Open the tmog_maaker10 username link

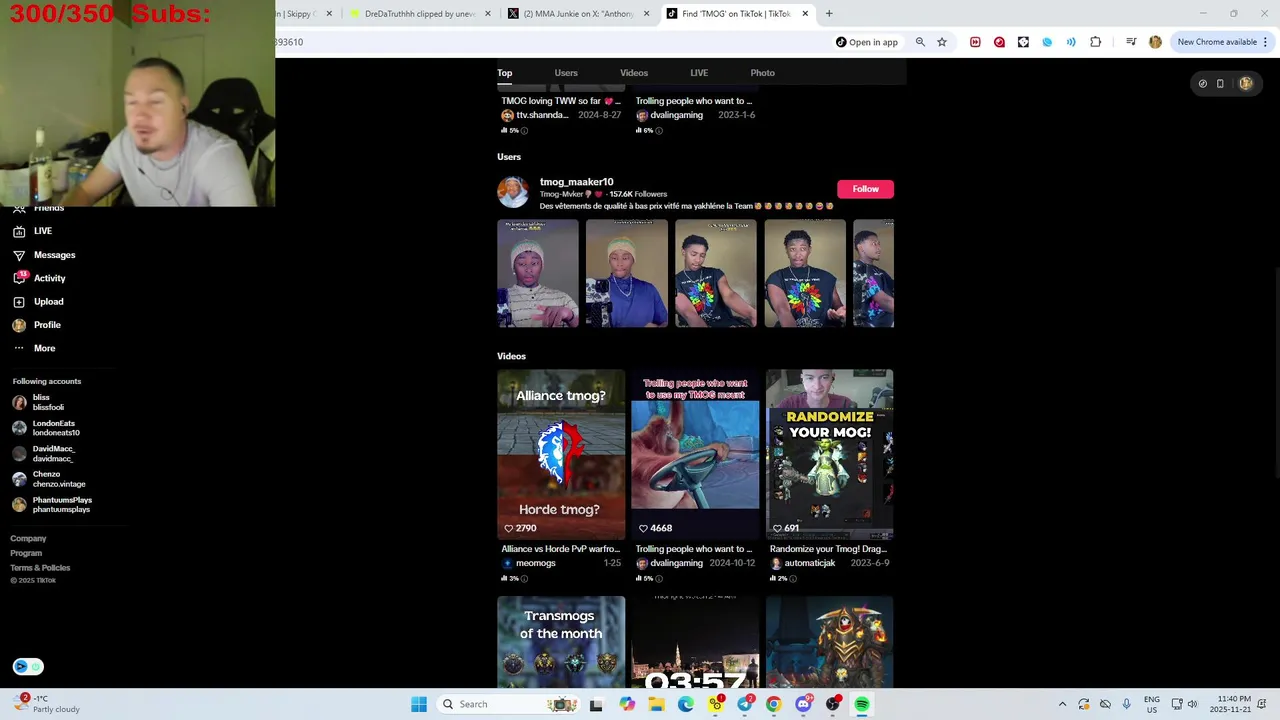coord(576,182)
